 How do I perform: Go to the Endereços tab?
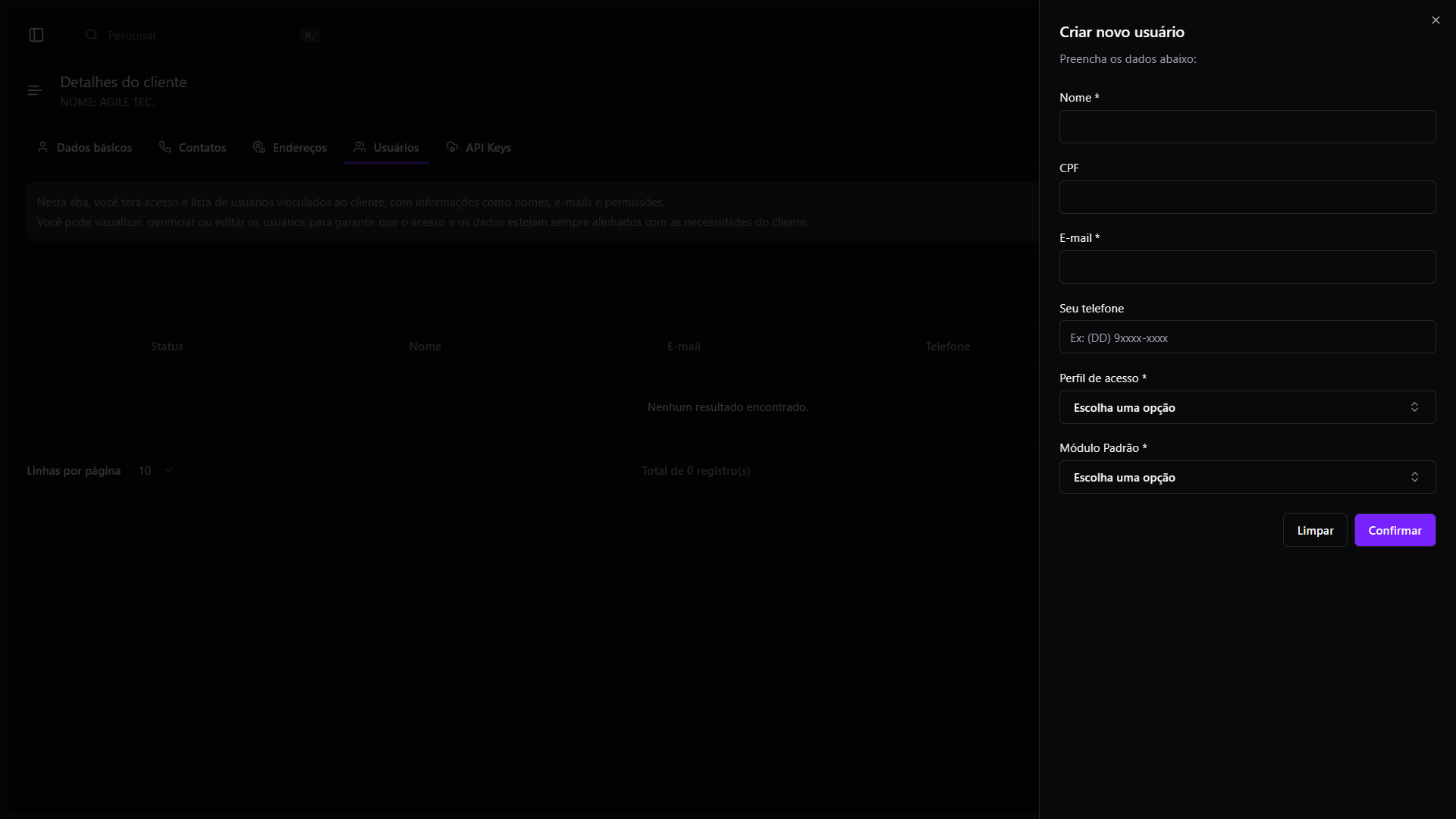(290, 147)
